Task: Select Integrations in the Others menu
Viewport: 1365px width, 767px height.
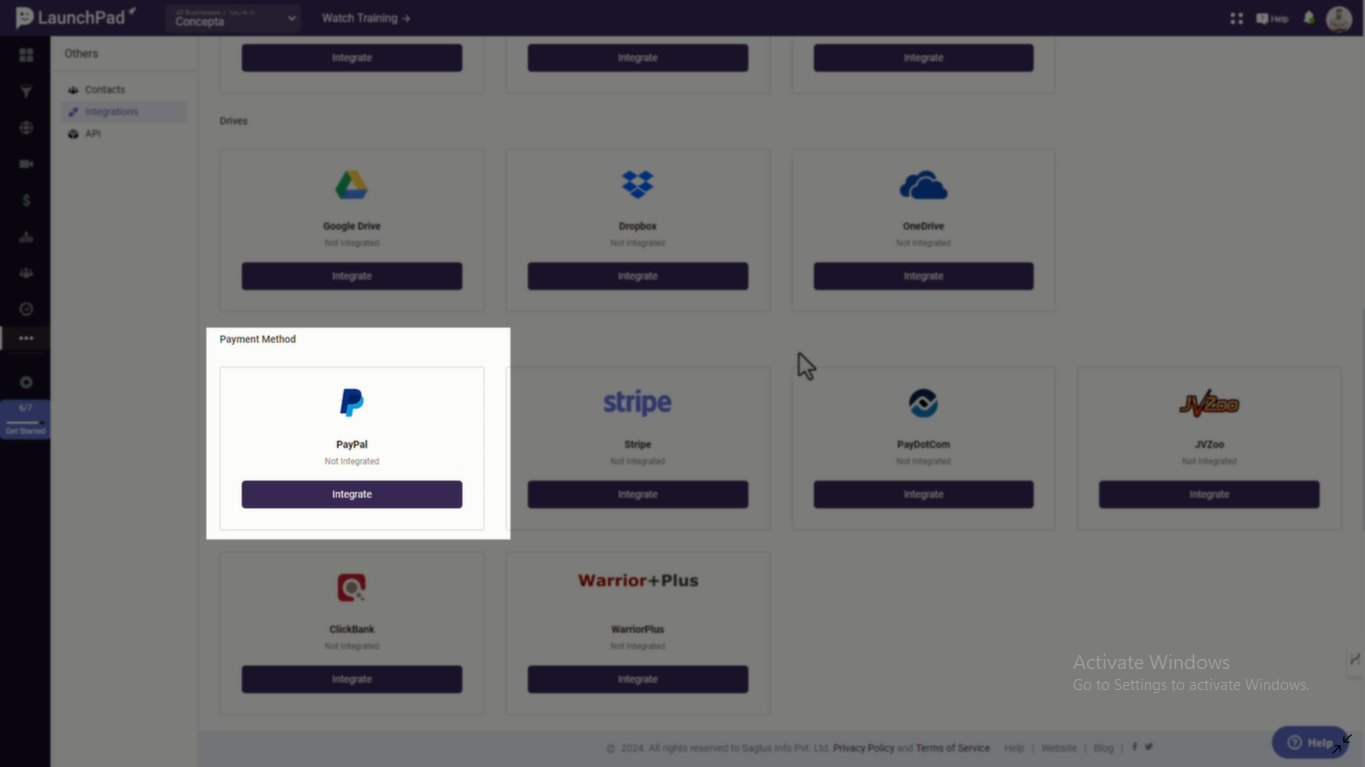Action: click(x=124, y=112)
